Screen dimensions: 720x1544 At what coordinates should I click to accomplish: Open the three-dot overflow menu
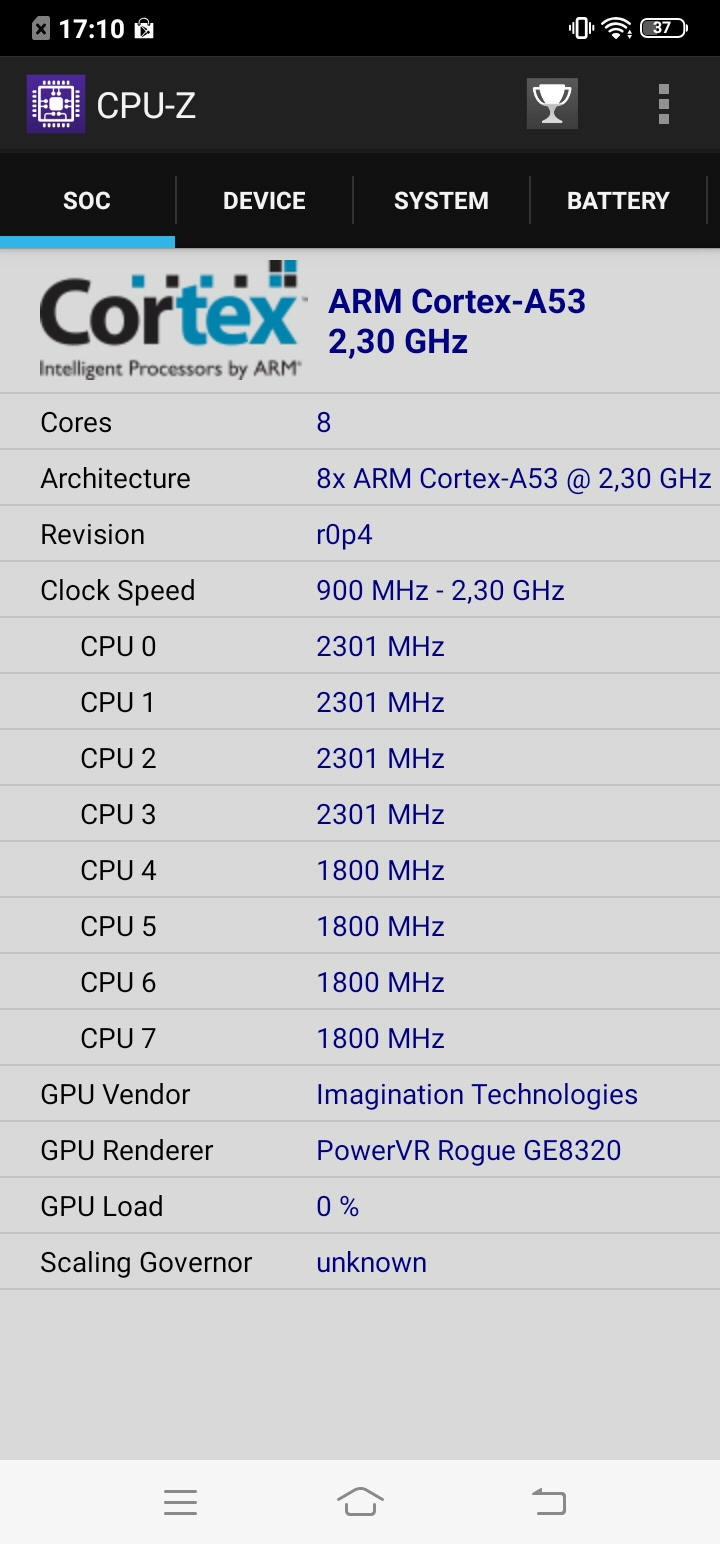click(664, 104)
